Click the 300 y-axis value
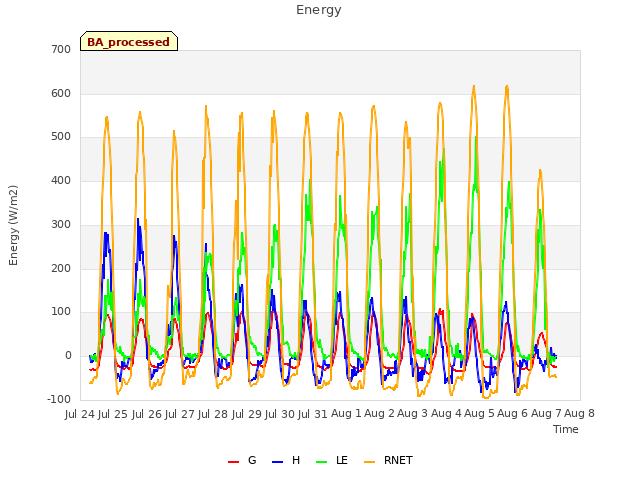 point(61,224)
